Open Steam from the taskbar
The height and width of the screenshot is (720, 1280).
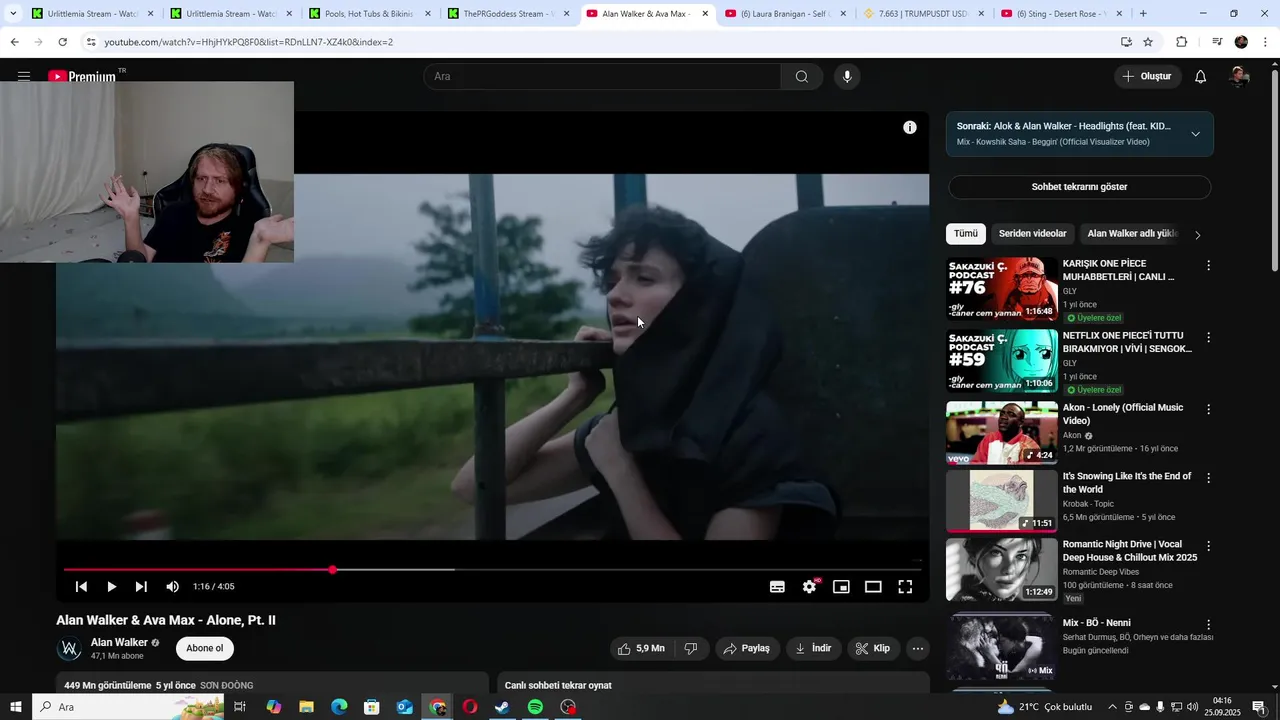tap(502, 707)
